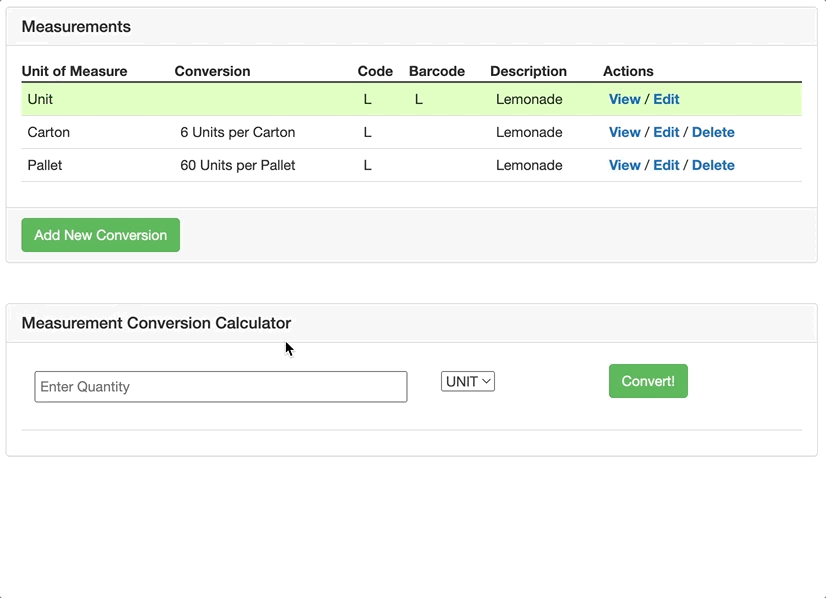Focus the Enter Quantity input field
826x598 pixels.
pos(221,387)
